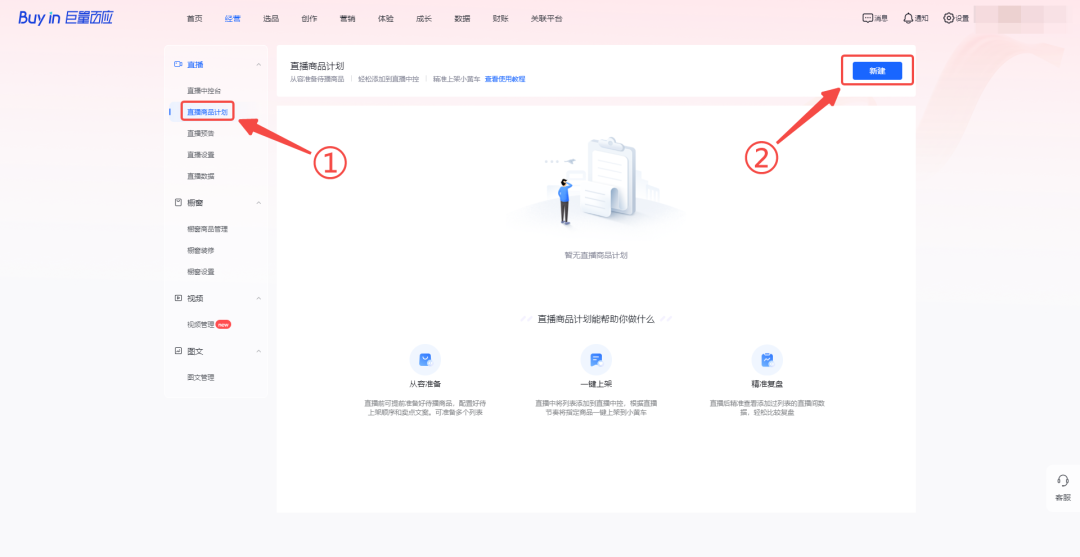Screen dimensions: 1080x557
Task: Open the 消息 messages icon
Action: (868, 18)
